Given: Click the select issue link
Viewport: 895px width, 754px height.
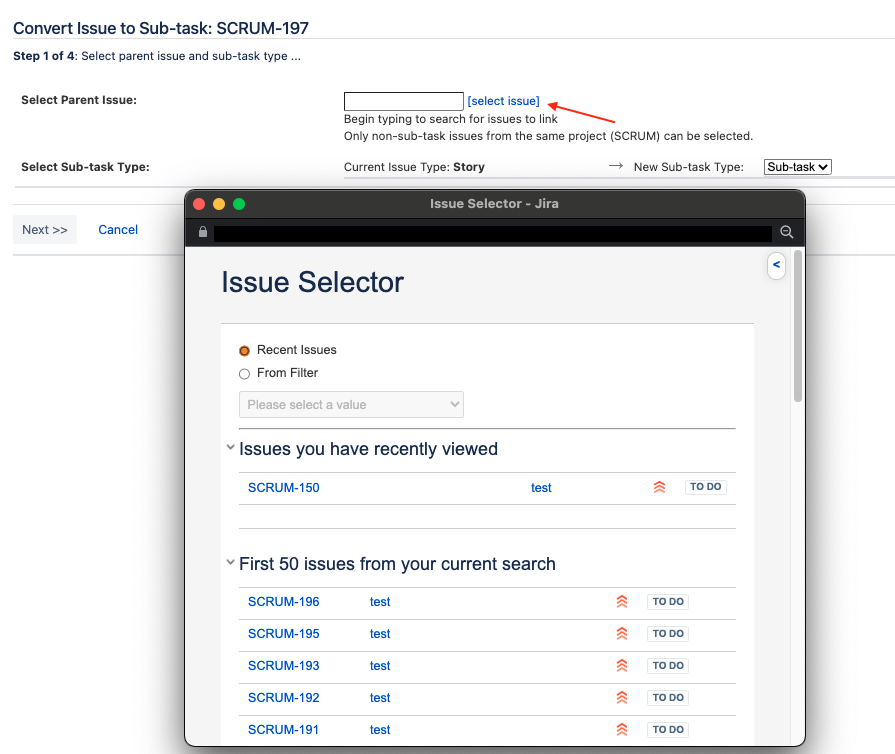Looking at the screenshot, I should tap(503, 100).
